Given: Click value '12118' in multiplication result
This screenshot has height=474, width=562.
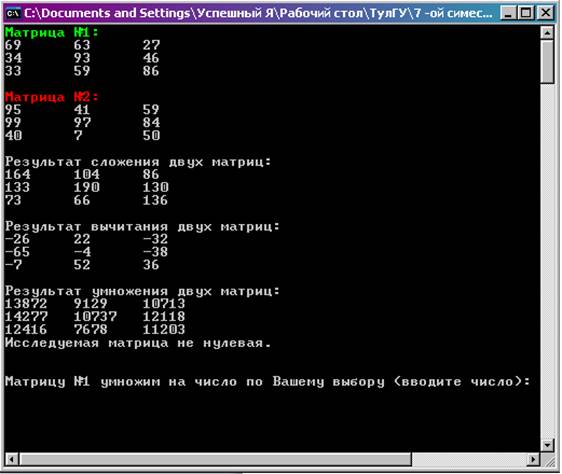Looking at the screenshot, I should pos(164,317).
